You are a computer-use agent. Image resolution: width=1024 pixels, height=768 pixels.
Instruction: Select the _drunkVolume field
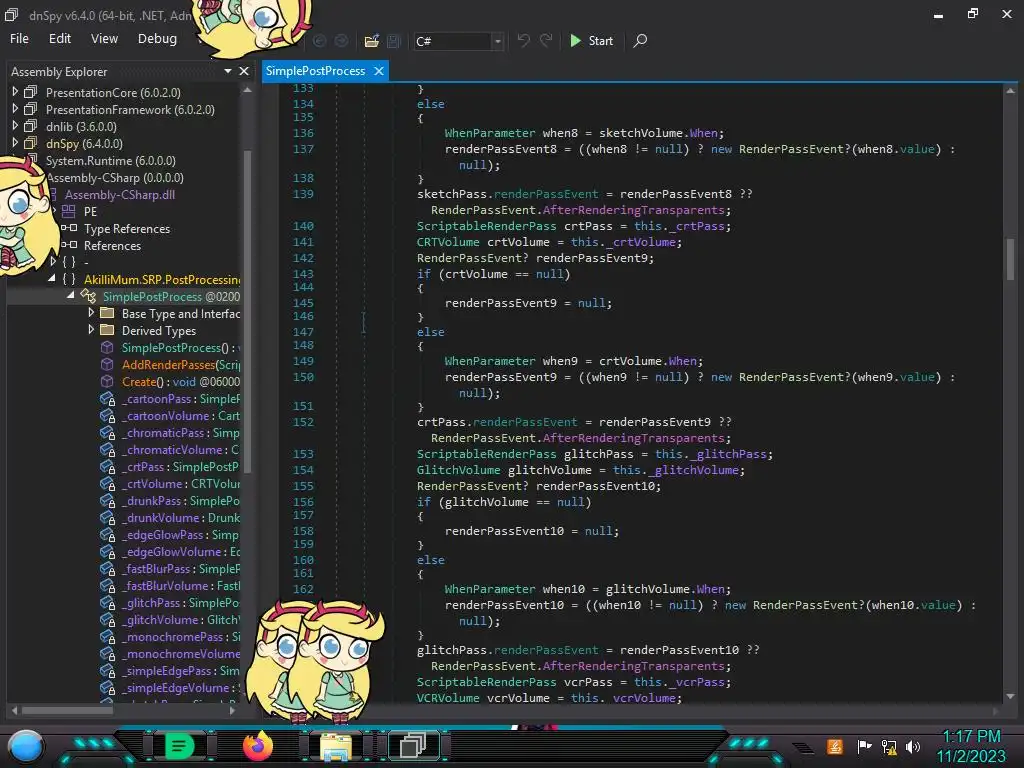coord(180,517)
